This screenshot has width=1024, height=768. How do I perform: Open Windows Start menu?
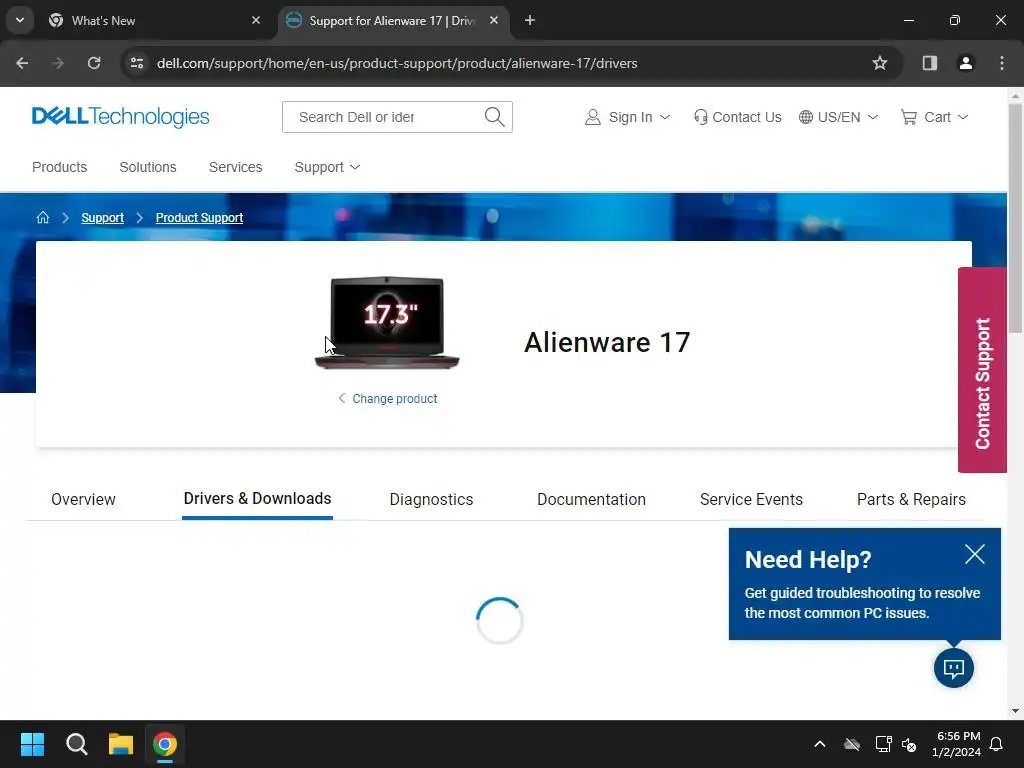coord(32,744)
